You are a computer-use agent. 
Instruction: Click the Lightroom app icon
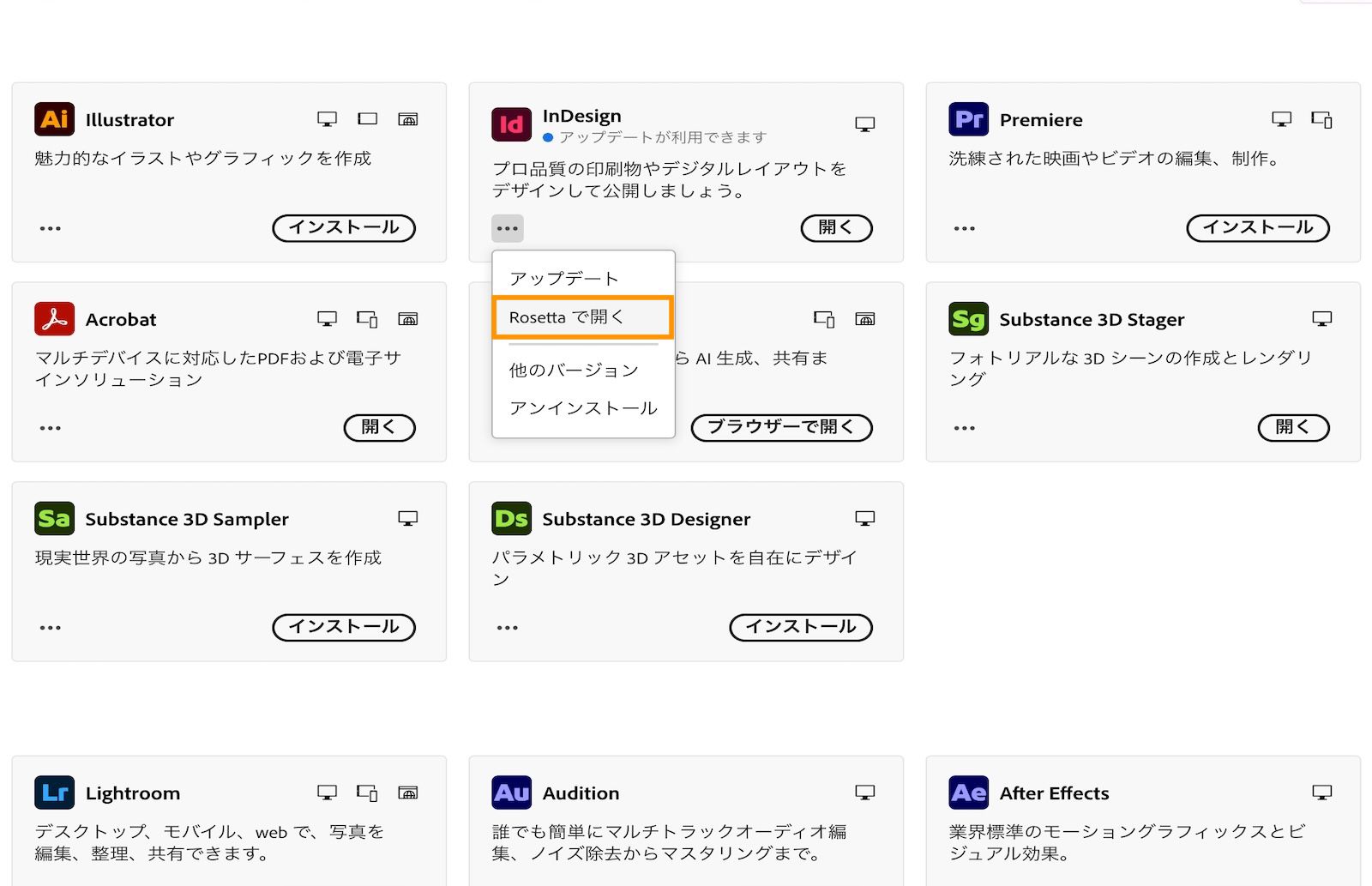coord(54,793)
